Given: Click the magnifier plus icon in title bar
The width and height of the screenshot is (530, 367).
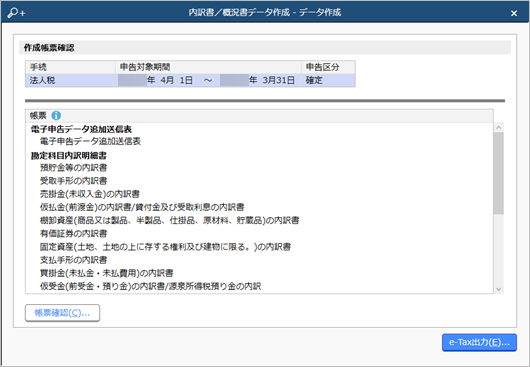Looking at the screenshot, I should pyautogui.click(x=16, y=13).
